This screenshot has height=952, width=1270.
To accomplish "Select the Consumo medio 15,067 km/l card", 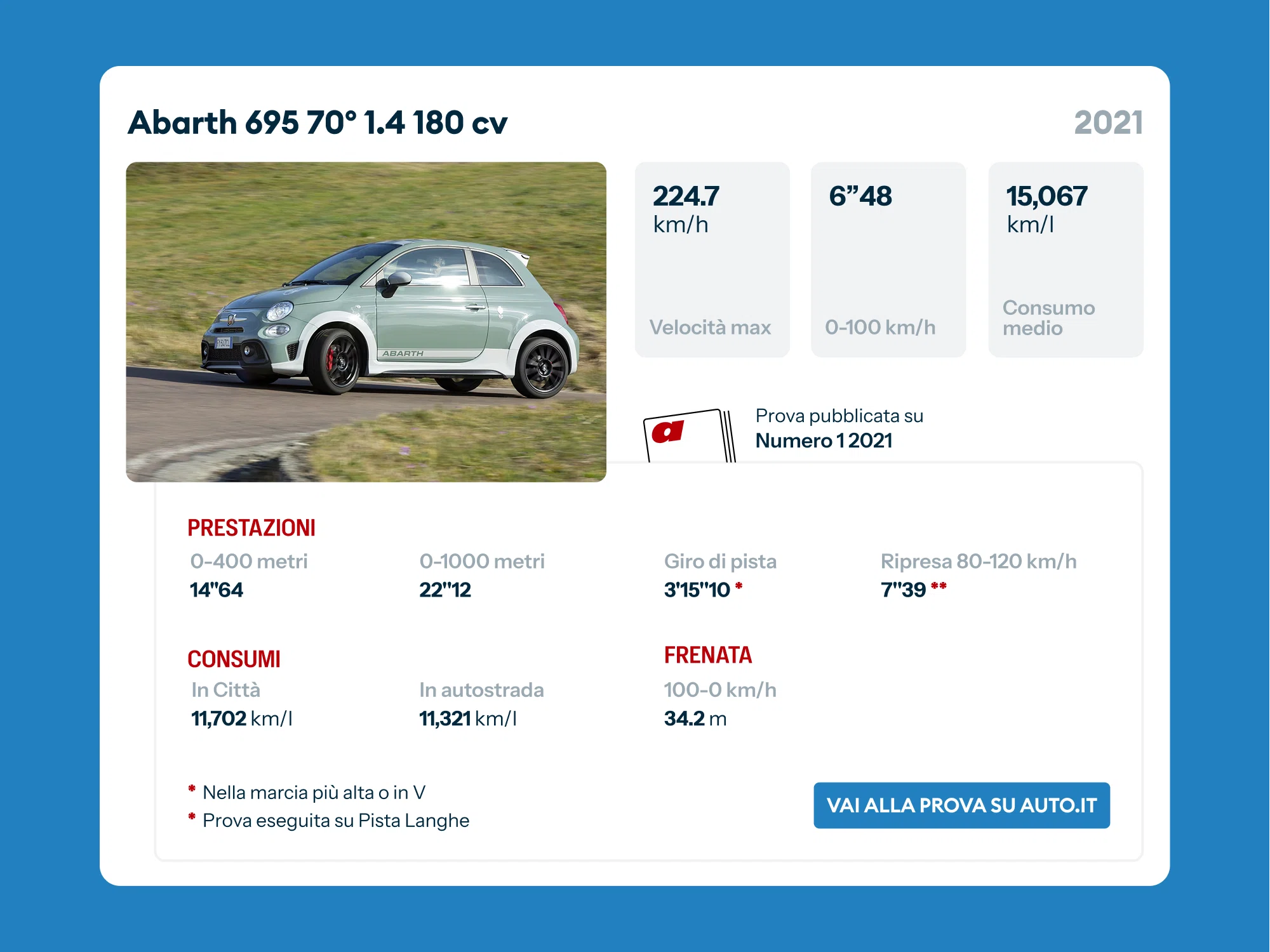I will tap(1066, 260).
